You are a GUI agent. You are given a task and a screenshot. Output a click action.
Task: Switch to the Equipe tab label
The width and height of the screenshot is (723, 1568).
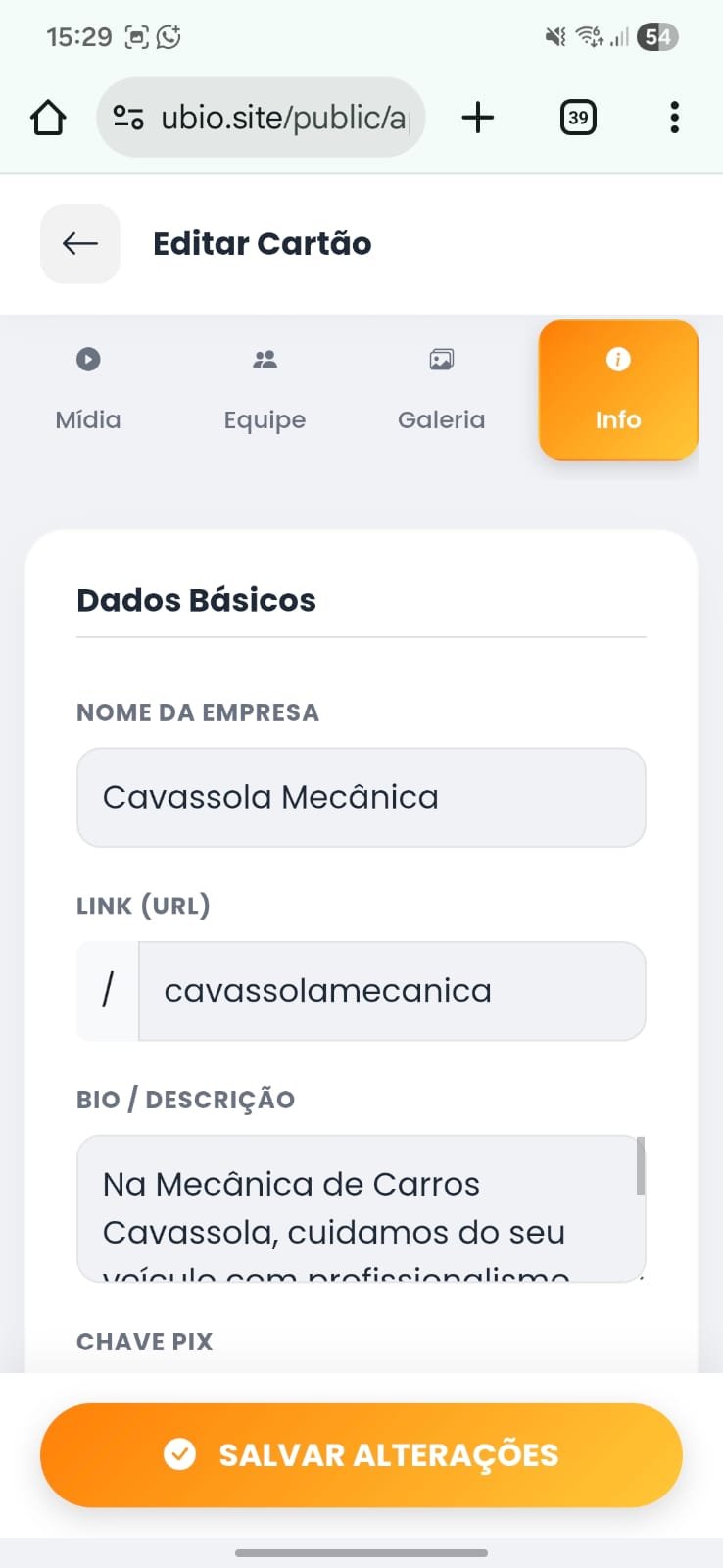[x=265, y=420]
